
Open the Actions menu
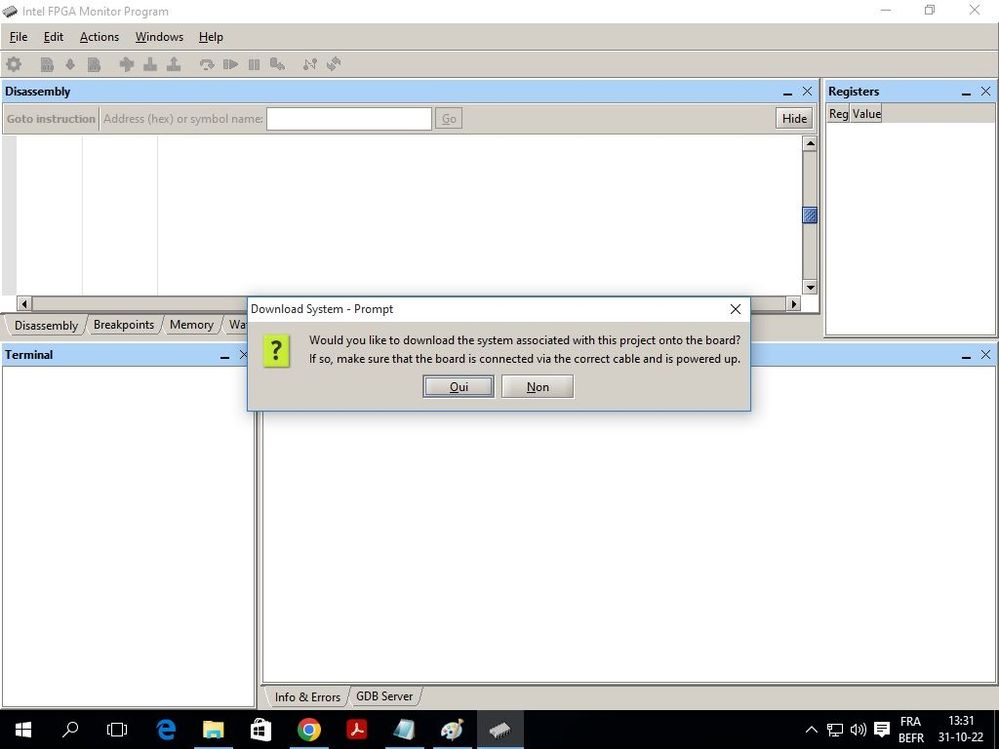[x=99, y=37]
